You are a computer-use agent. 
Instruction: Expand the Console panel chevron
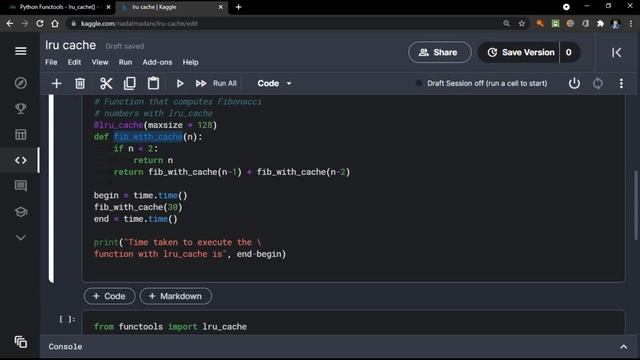tap(623, 347)
